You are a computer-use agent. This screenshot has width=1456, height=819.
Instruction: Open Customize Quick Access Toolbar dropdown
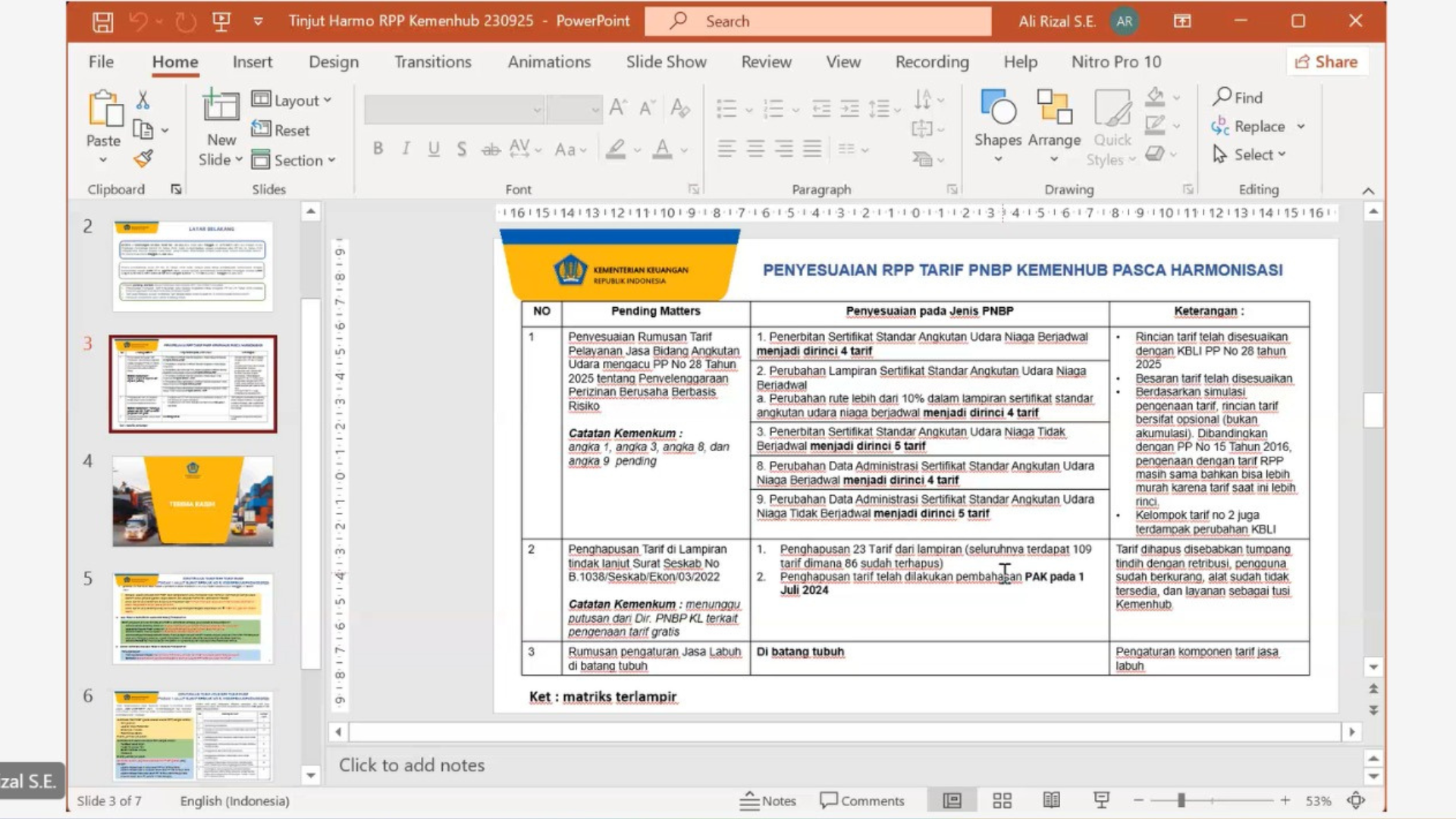[258, 21]
